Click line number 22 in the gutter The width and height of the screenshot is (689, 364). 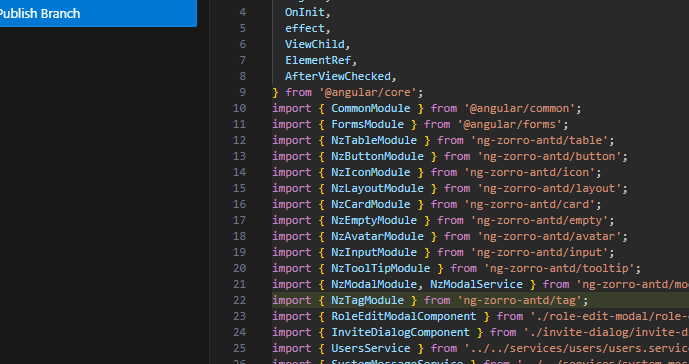point(239,300)
